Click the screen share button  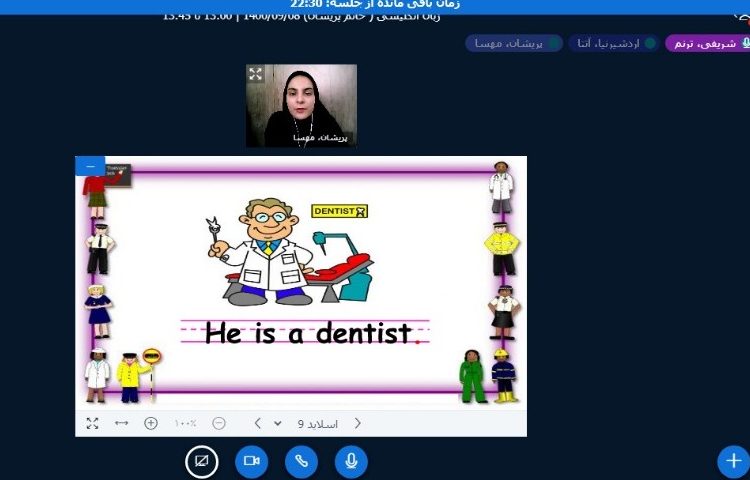(202, 461)
